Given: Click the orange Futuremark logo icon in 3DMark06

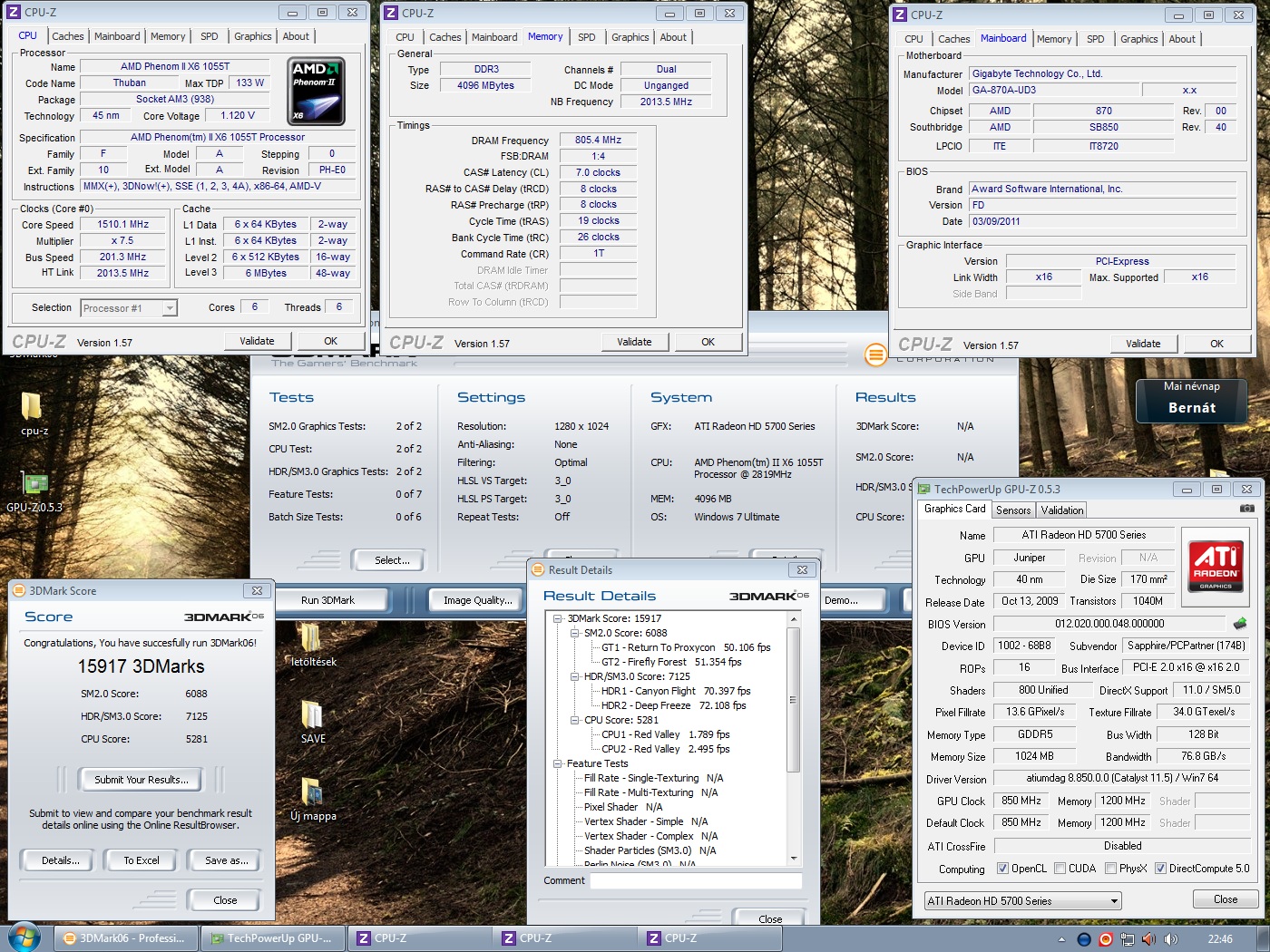Looking at the screenshot, I should 875,355.
